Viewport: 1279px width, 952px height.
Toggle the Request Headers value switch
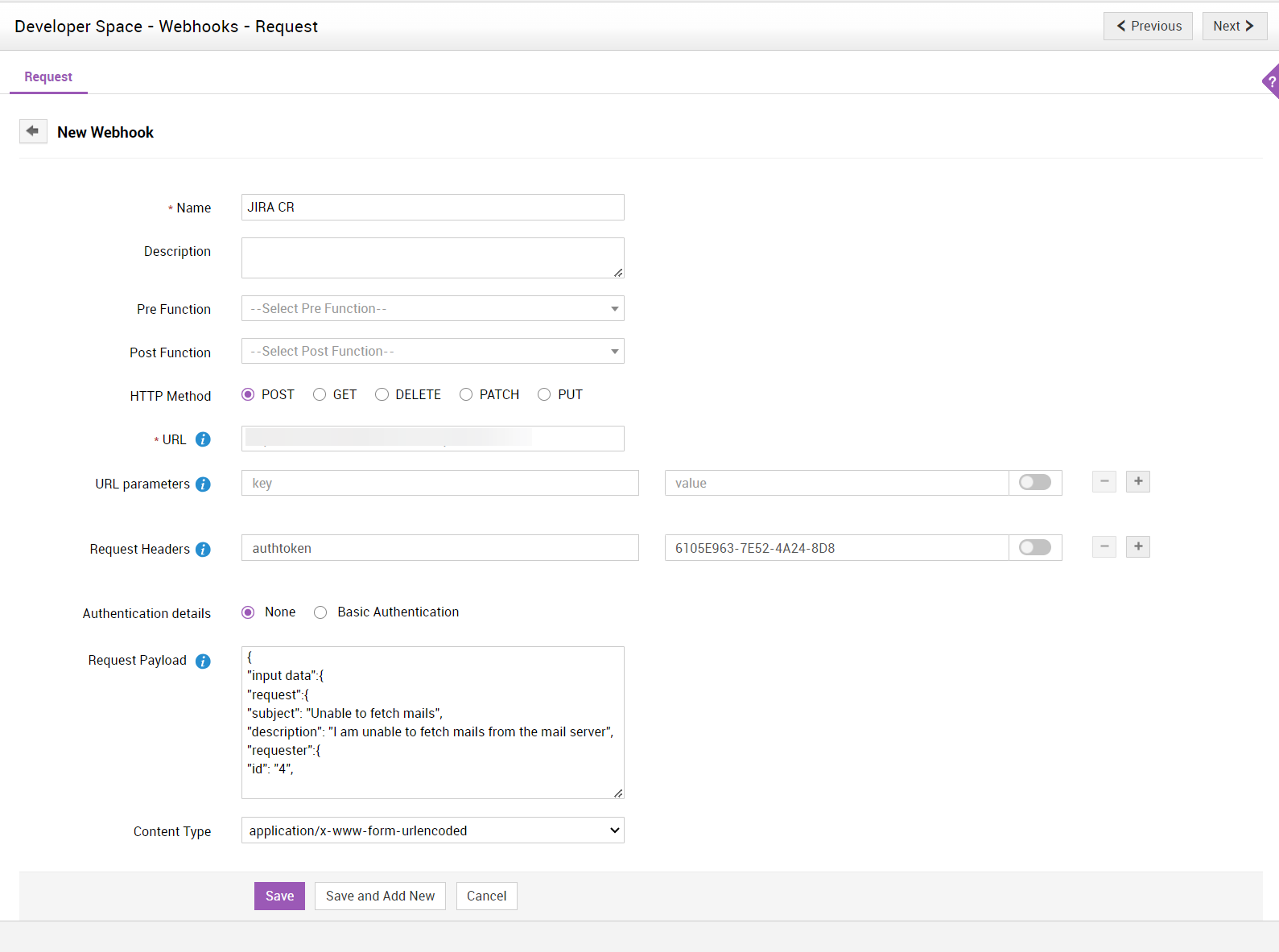pos(1034,547)
